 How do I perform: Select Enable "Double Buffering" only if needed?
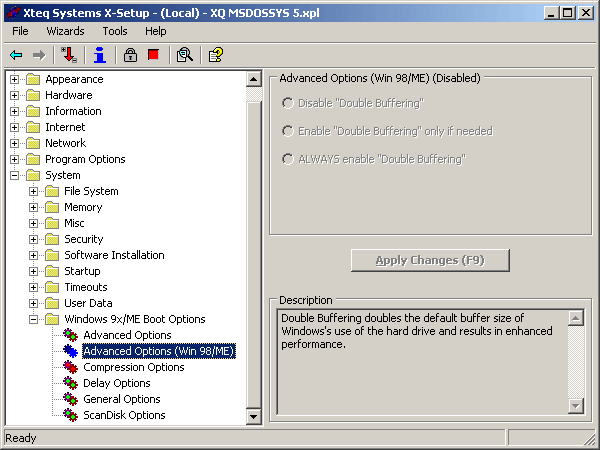[x=288, y=131]
